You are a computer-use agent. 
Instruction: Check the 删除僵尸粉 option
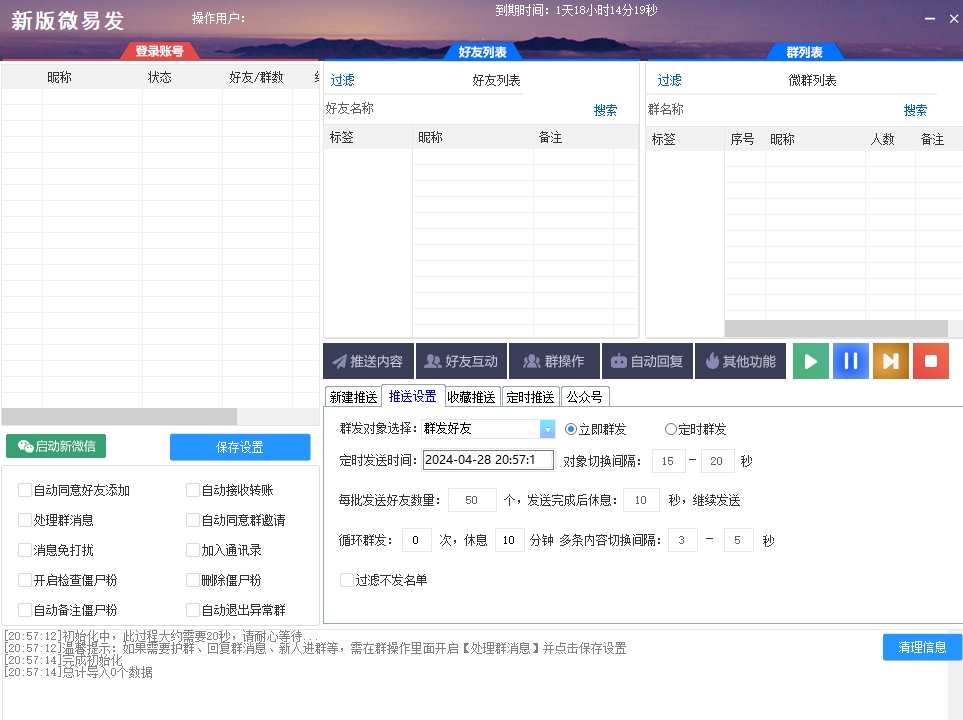[x=191, y=580]
